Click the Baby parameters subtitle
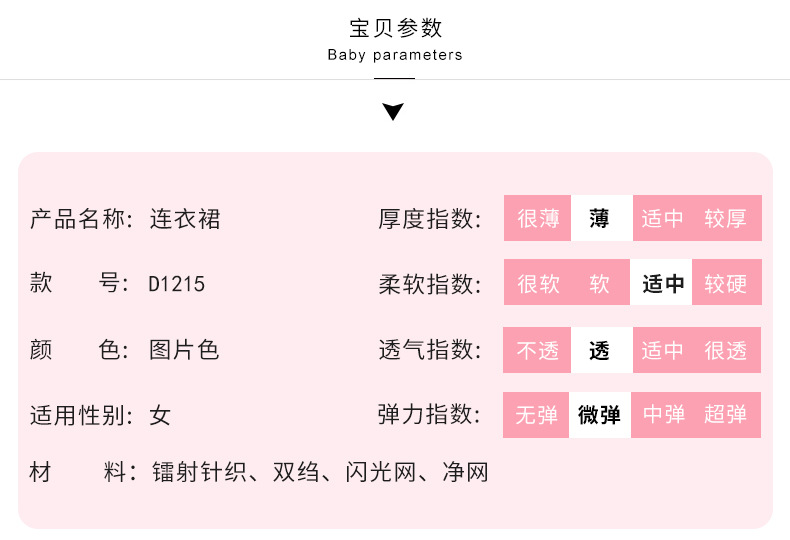The width and height of the screenshot is (790, 540). (x=395, y=55)
